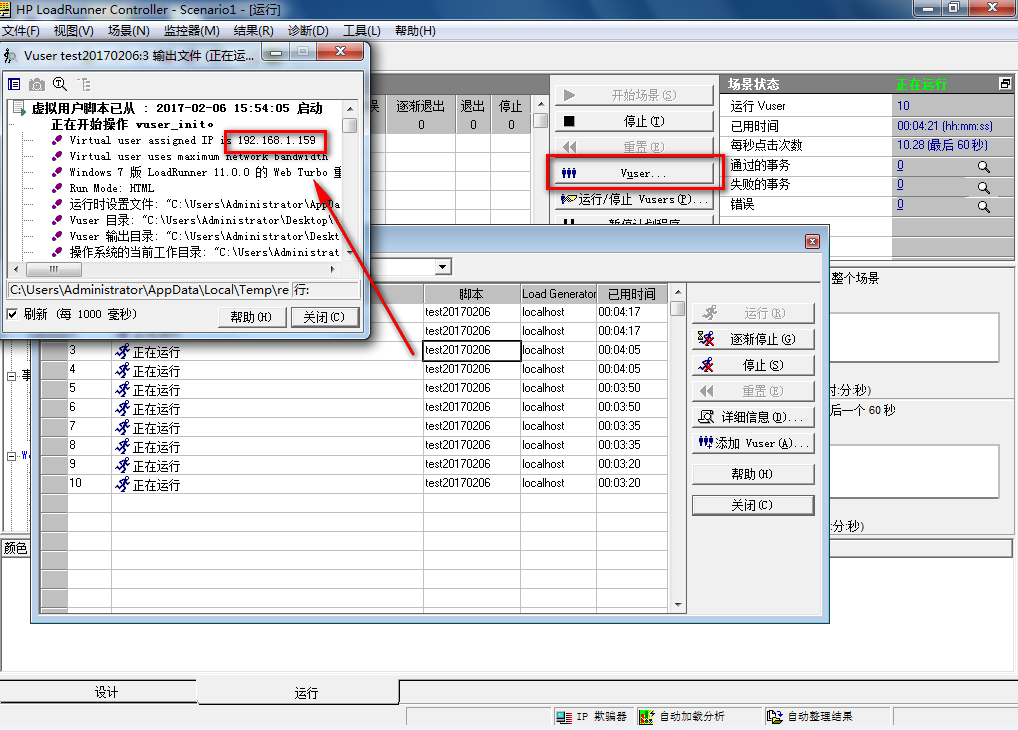1018x730 pixels.
Task: Click the Run/Stop Vusers button
Action: [x=634, y=199]
